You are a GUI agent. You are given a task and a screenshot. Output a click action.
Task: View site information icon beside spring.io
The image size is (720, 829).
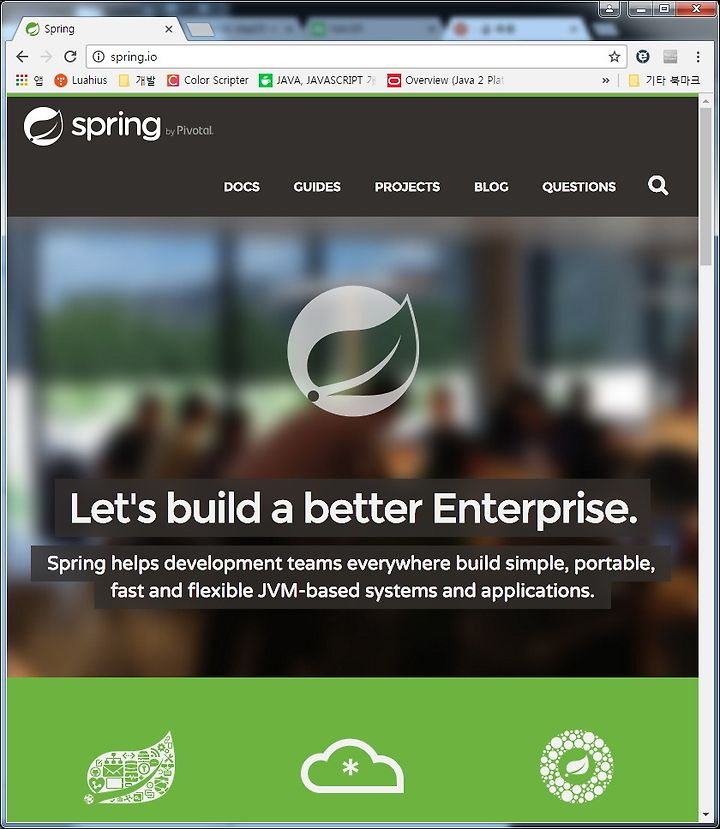pyautogui.click(x=99, y=57)
